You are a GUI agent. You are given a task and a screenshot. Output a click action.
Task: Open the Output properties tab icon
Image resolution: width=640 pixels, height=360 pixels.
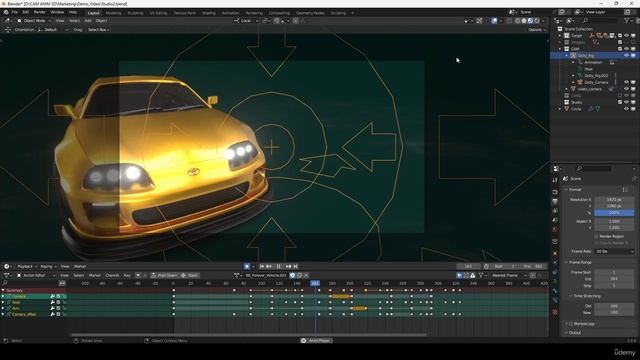pyautogui.click(x=555, y=202)
